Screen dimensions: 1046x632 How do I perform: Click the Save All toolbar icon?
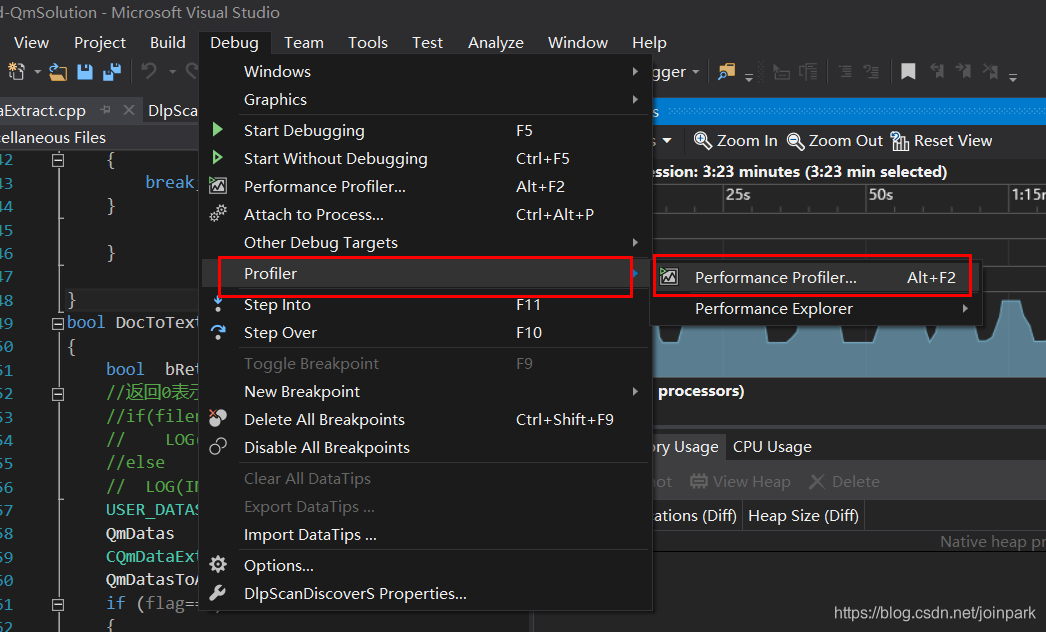[x=112, y=71]
